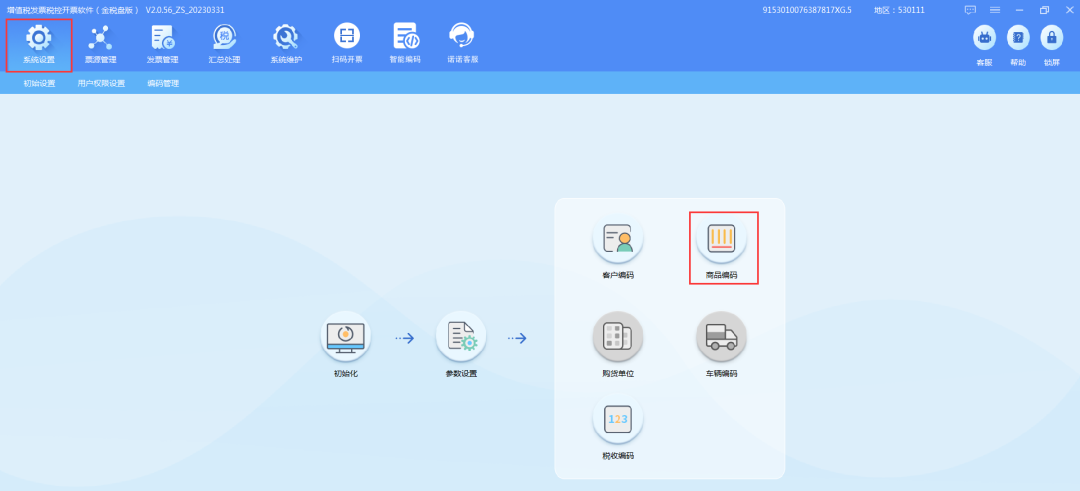This screenshot has height=491, width=1080.
Task: Open the 用户权限设置 submenu
Action: [x=101, y=83]
